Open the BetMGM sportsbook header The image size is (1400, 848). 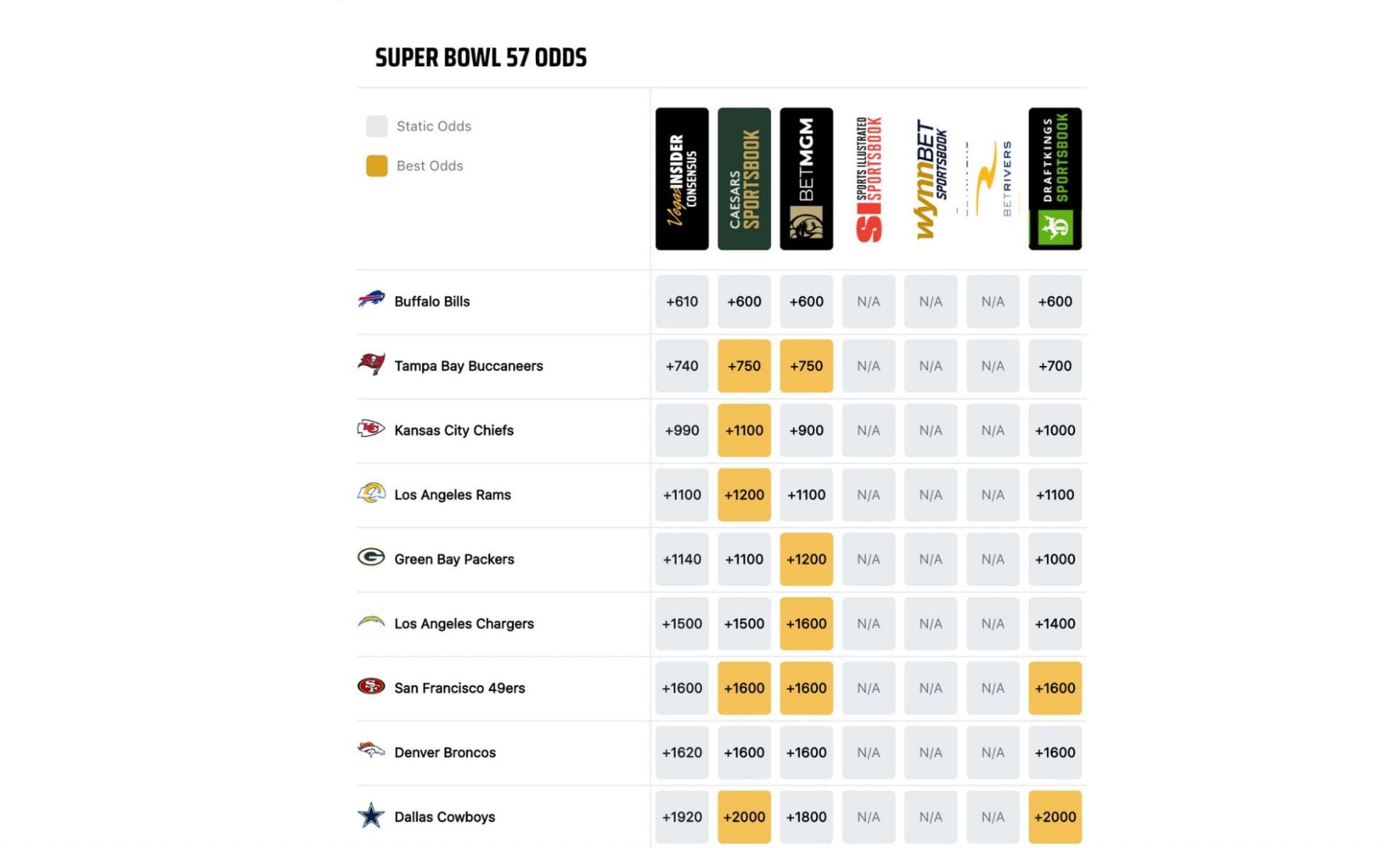[x=806, y=179]
